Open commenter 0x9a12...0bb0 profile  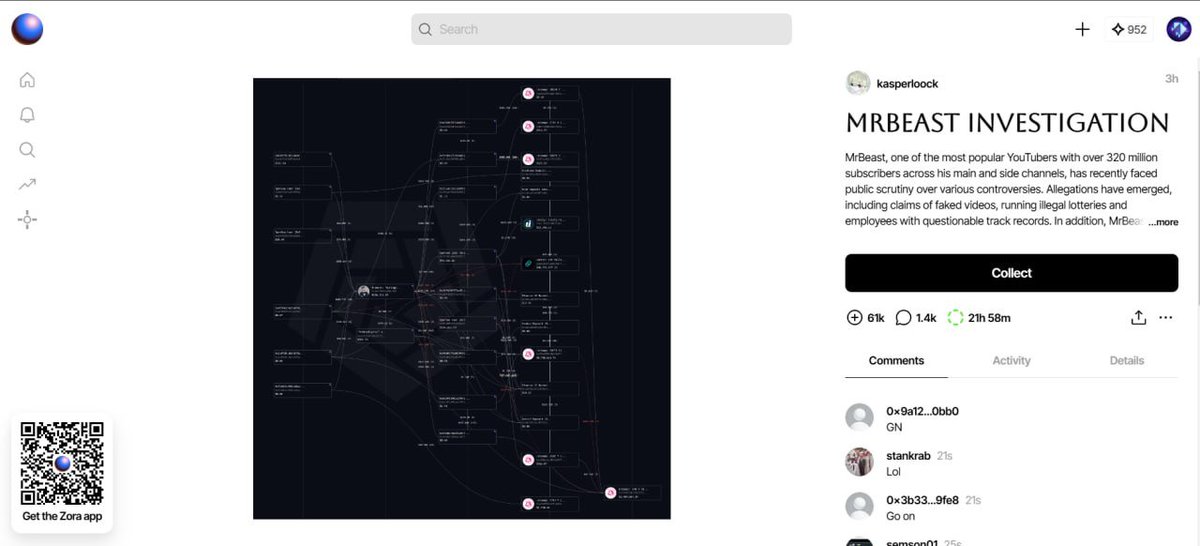click(922, 411)
